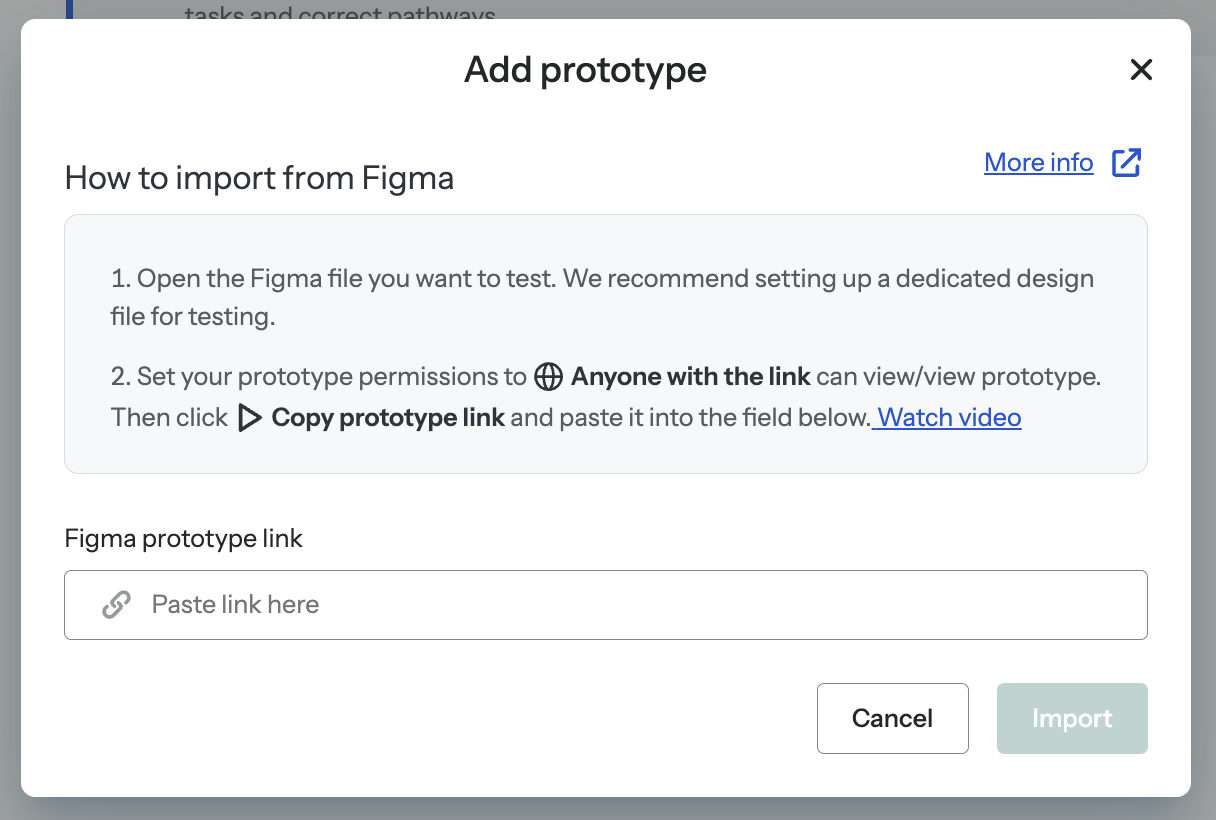Click the step 1 Open the Figma file text
The height and width of the screenshot is (820, 1216).
tap(602, 297)
